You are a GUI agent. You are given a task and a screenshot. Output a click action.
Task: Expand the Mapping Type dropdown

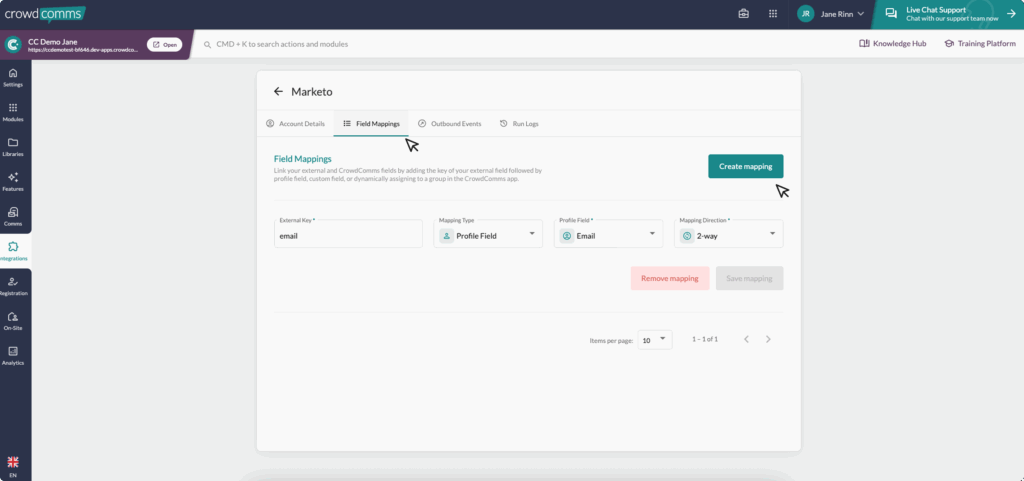pyautogui.click(x=488, y=236)
